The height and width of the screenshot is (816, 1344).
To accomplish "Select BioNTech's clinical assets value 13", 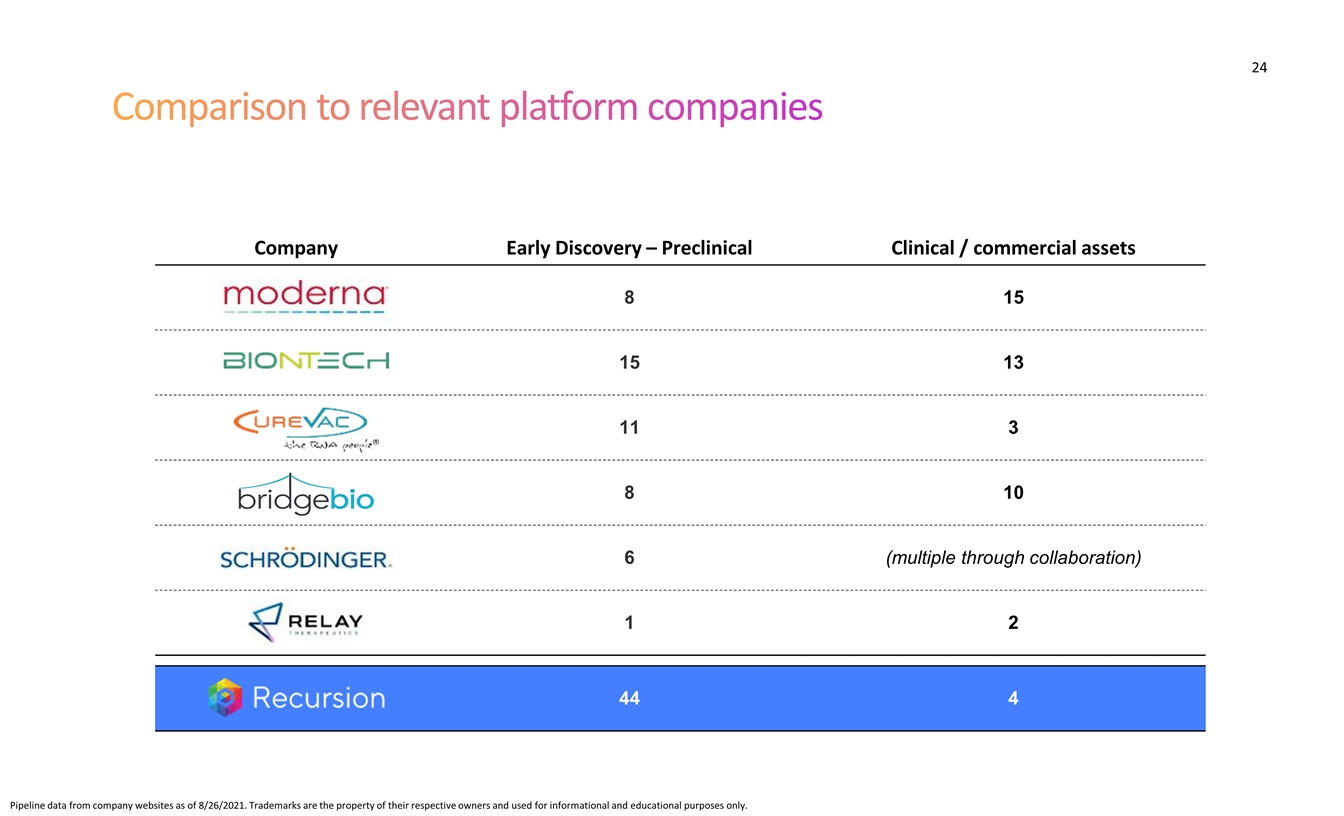I will (x=1013, y=363).
